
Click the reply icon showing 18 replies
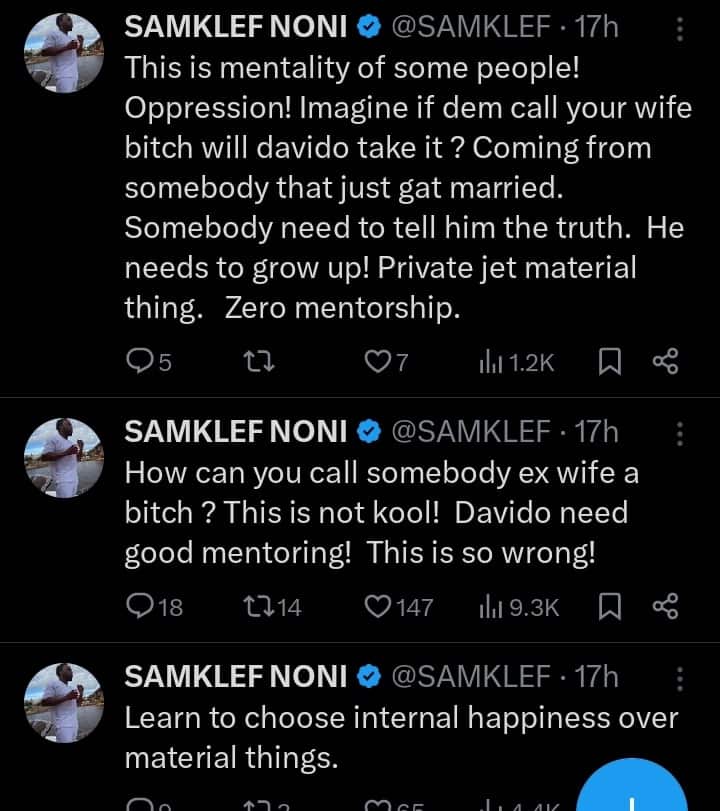point(140,607)
